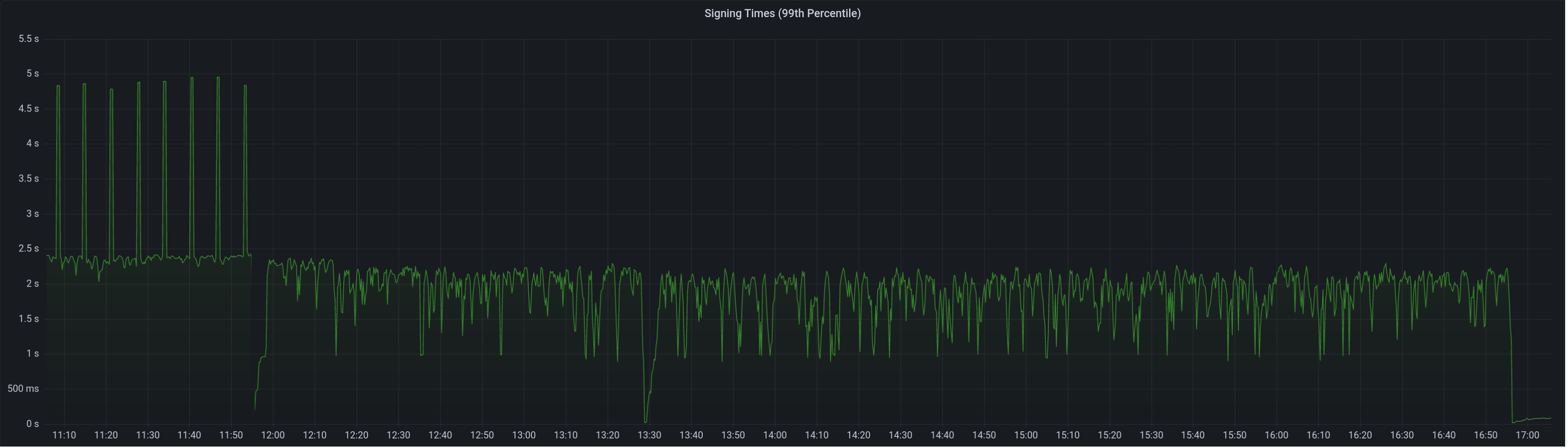Click the 13:50 time axis label
The image size is (1568, 447).
(733, 436)
